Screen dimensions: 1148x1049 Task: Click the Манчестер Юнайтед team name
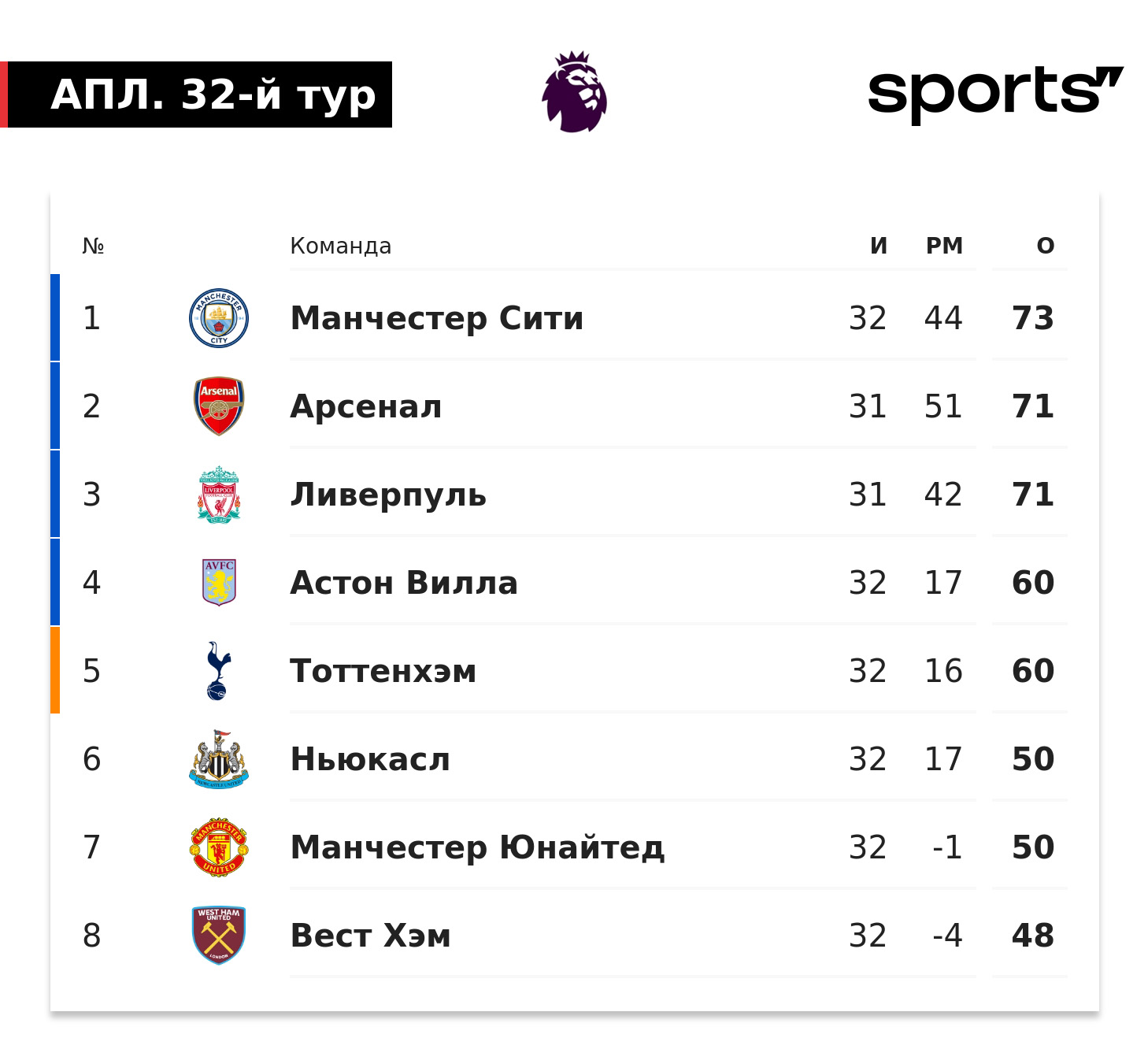(477, 847)
